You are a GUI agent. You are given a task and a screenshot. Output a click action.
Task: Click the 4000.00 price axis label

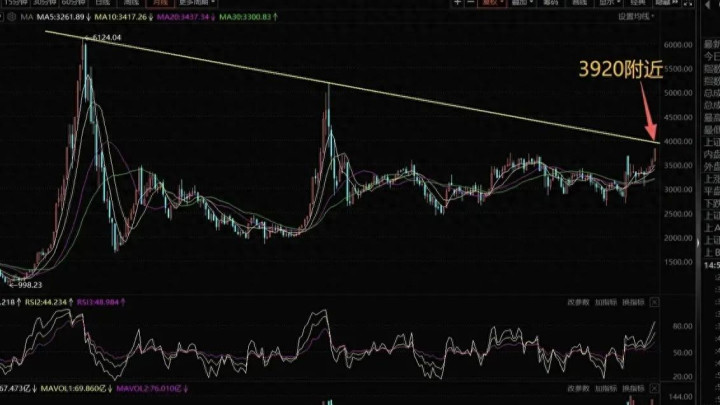tap(678, 141)
